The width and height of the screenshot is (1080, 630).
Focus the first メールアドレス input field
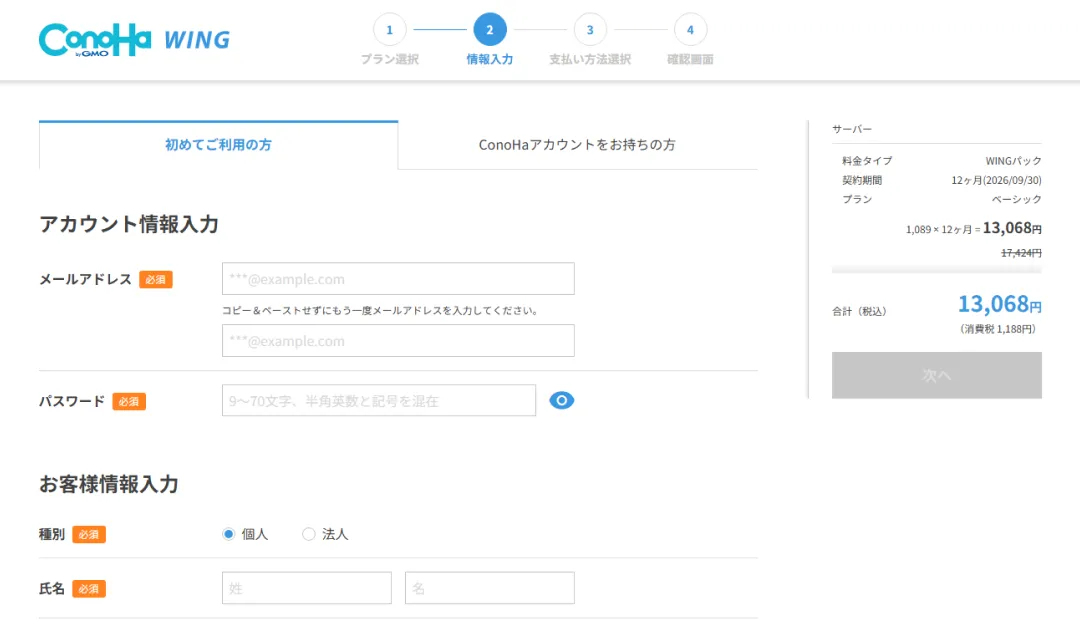point(398,279)
